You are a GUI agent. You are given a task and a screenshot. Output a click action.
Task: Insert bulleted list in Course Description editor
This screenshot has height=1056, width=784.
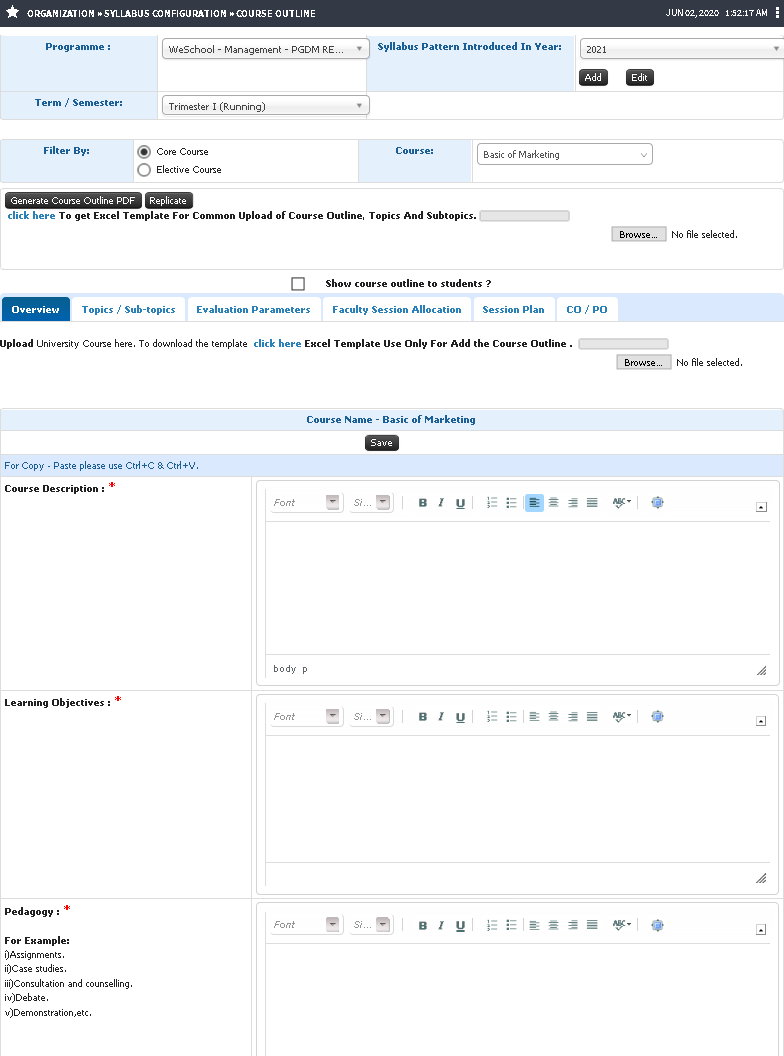511,502
